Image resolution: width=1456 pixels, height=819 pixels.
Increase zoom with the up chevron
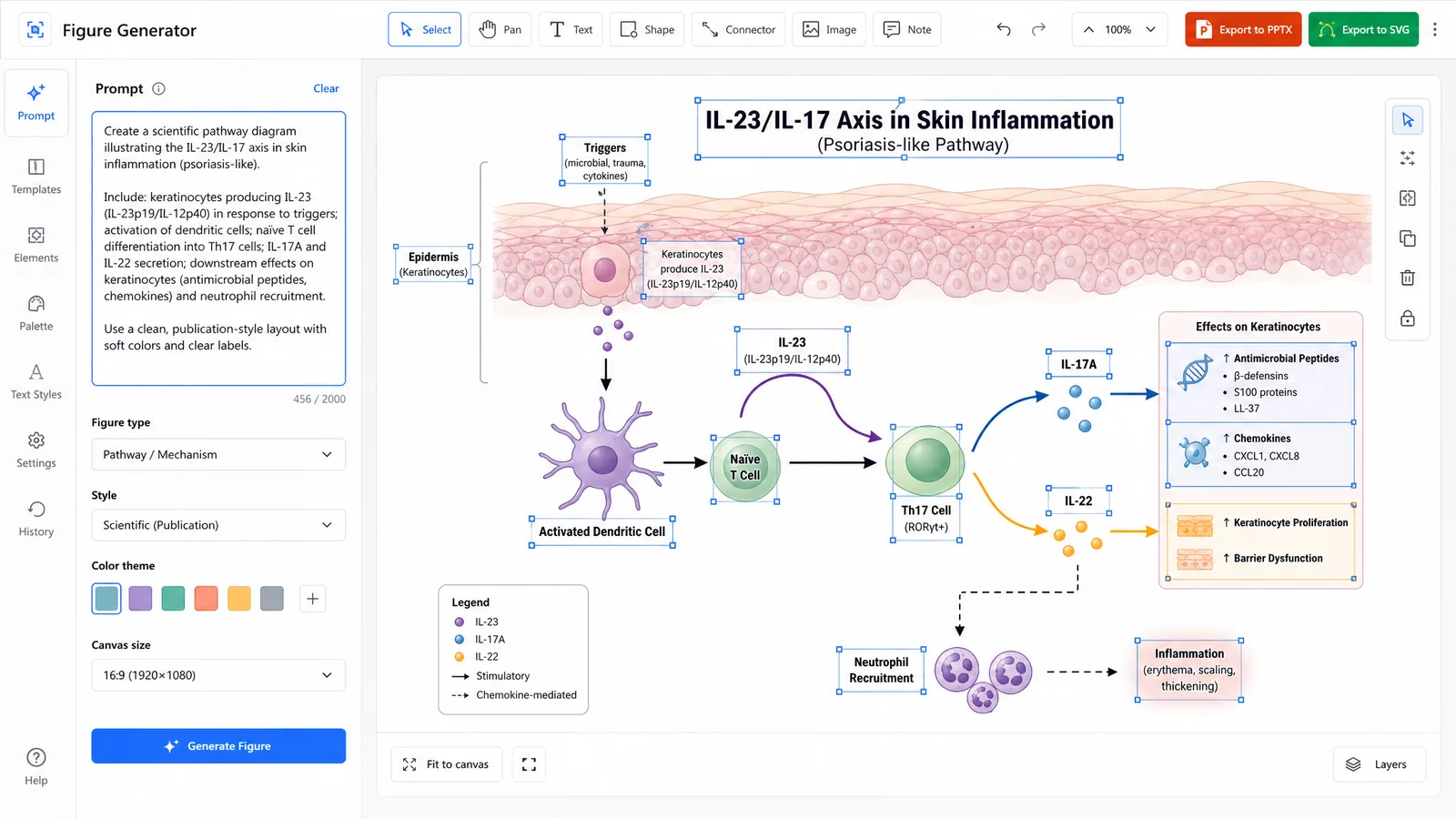[1088, 29]
